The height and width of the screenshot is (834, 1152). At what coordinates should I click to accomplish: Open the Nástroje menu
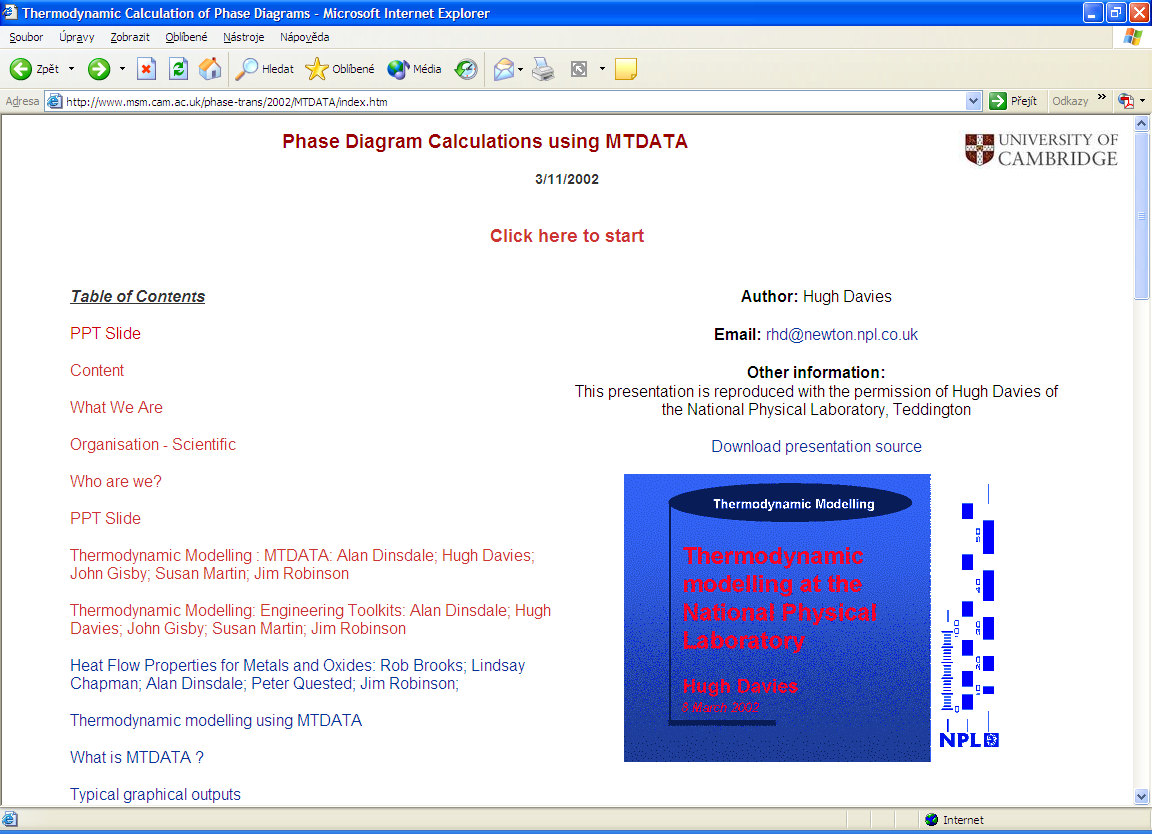click(x=243, y=37)
